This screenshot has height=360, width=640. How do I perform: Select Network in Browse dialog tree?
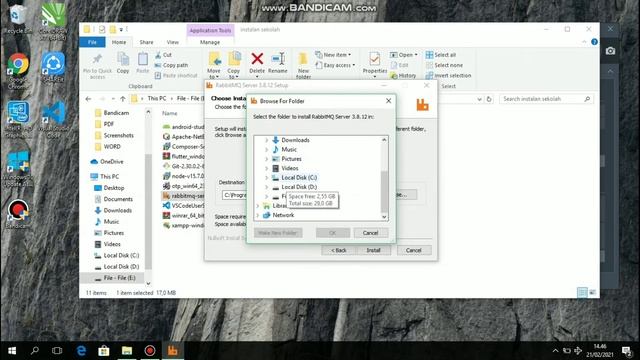pyautogui.click(x=283, y=215)
